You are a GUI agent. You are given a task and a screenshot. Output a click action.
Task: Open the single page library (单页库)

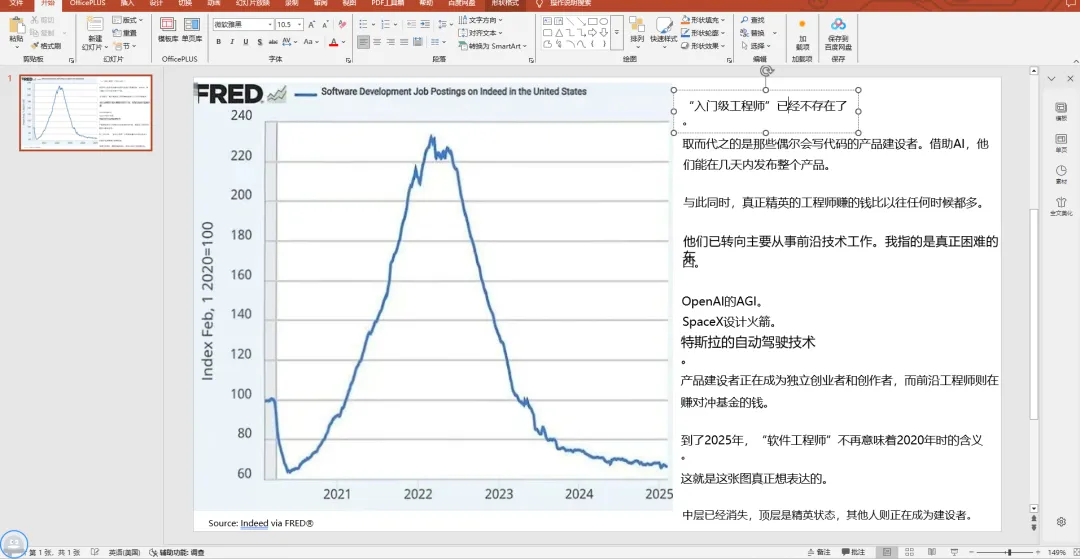(191, 31)
